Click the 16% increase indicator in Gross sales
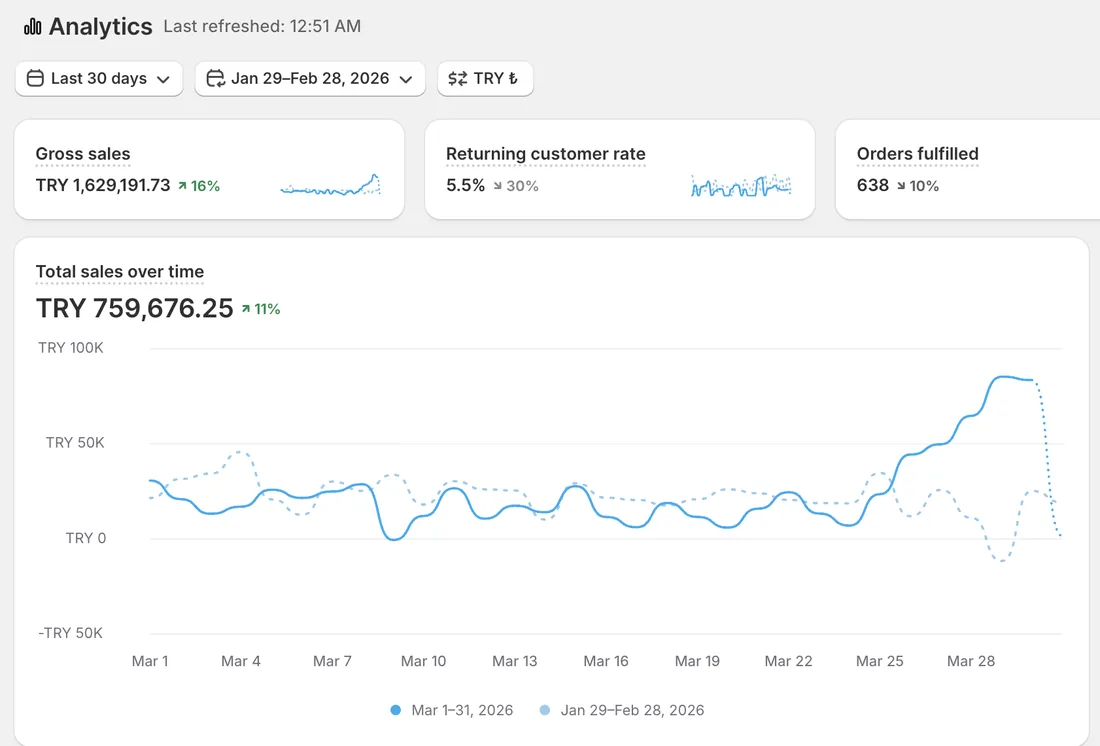 point(199,186)
